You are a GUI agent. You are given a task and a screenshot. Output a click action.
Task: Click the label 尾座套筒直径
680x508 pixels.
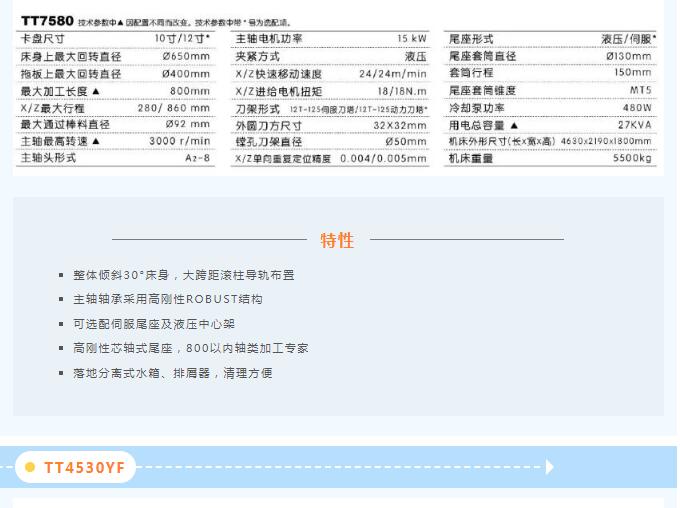pyautogui.click(x=482, y=56)
